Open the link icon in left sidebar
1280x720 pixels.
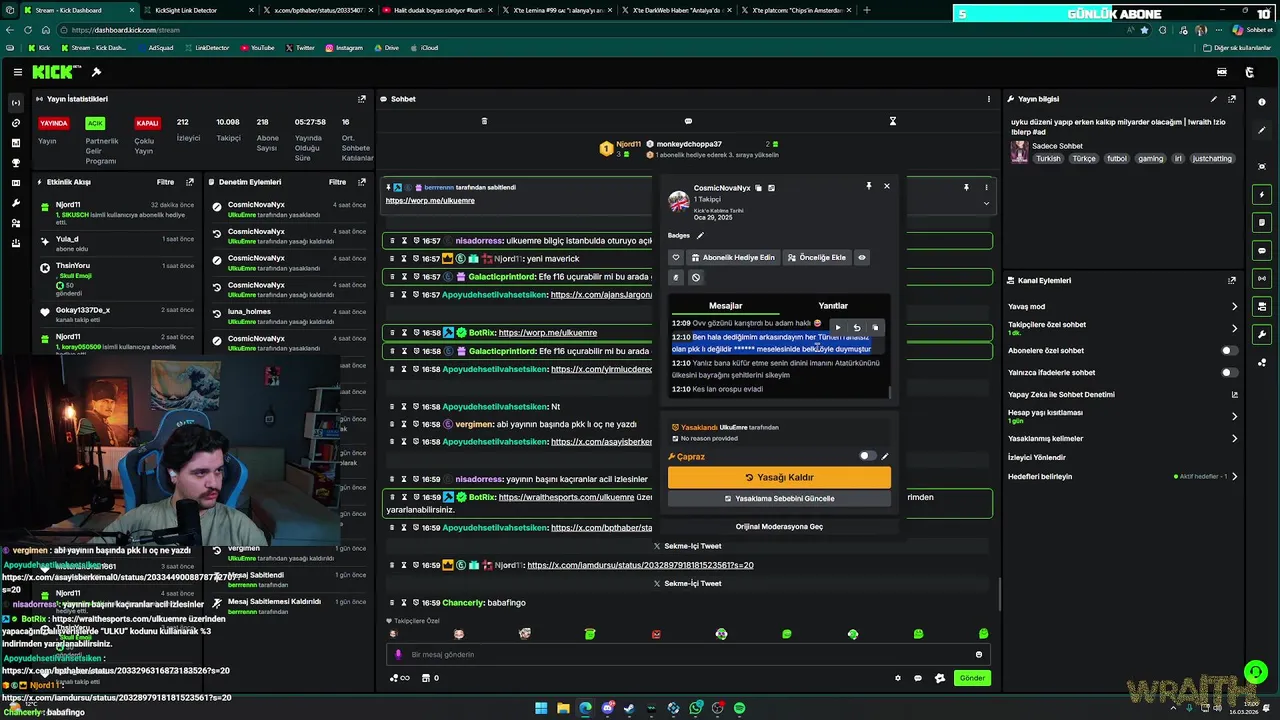pyautogui.click(x=15, y=123)
